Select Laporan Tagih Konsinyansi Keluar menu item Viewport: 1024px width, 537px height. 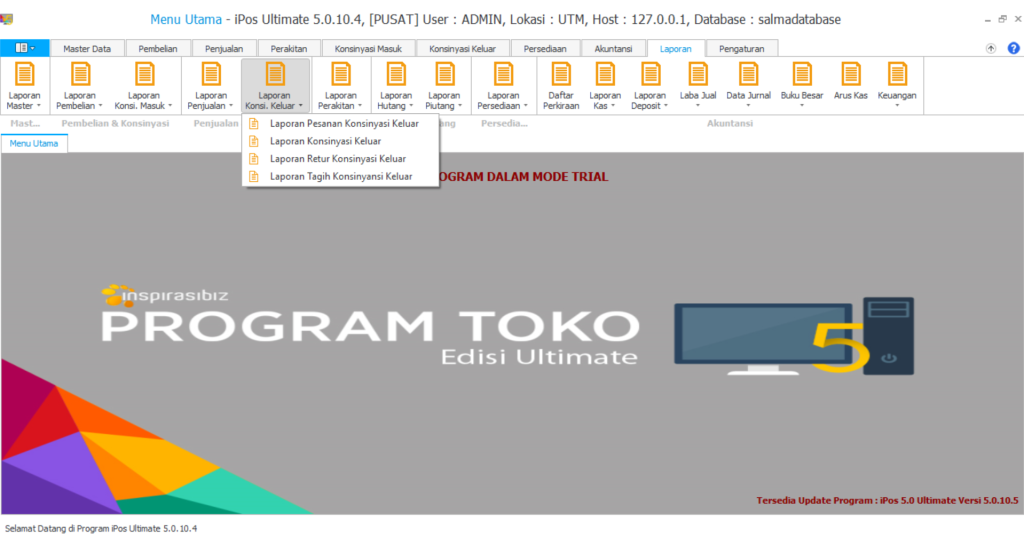[340, 176]
